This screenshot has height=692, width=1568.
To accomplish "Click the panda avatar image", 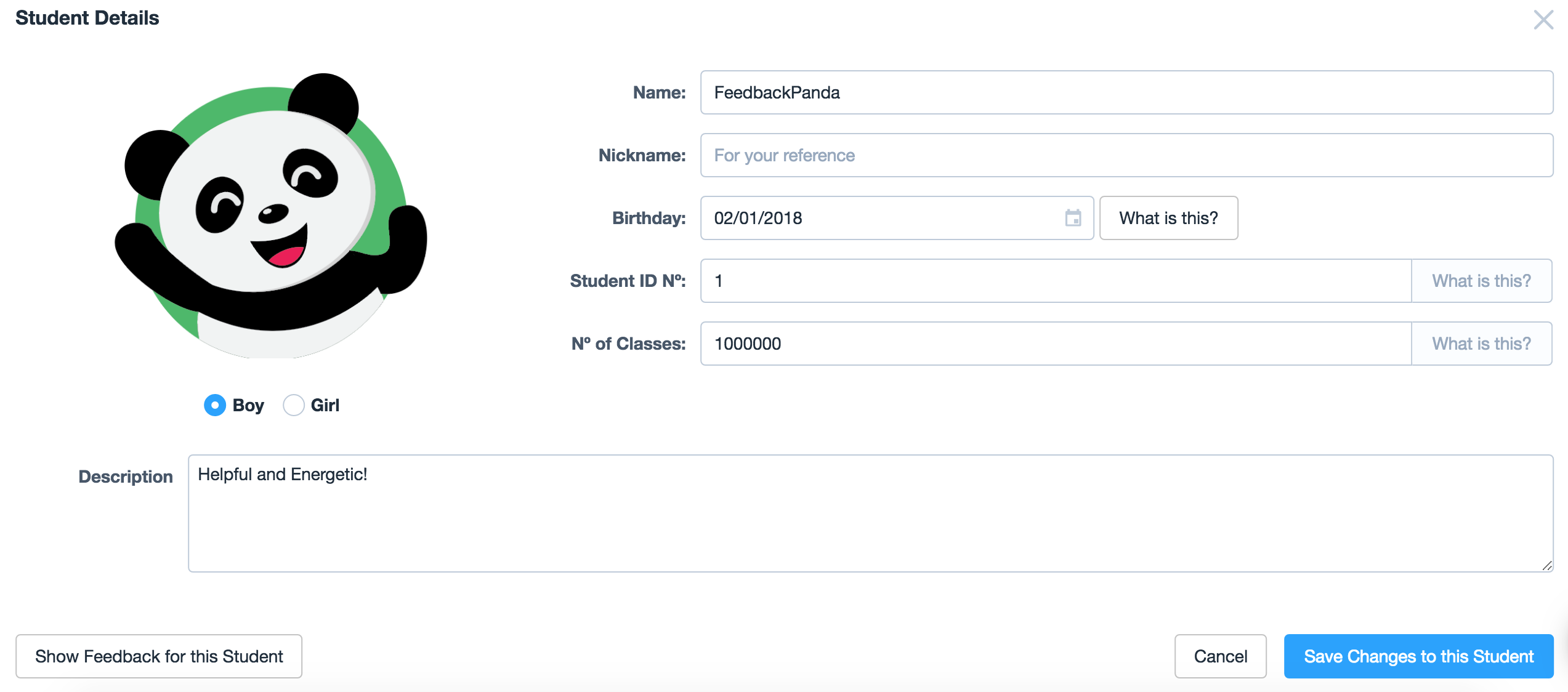I will [271, 215].
